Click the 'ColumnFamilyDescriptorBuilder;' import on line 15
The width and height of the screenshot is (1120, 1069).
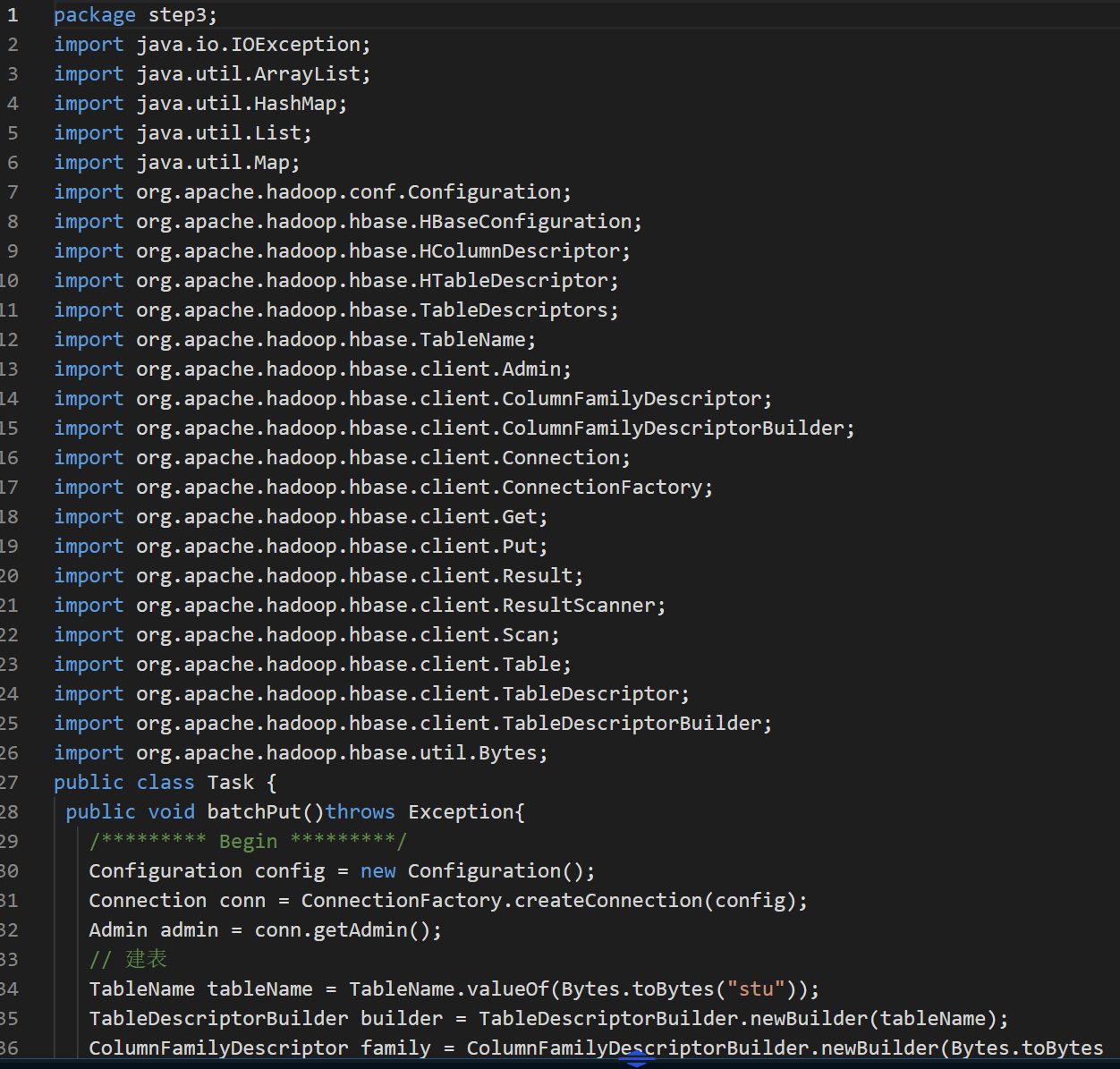pyautogui.click(x=678, y=428)
